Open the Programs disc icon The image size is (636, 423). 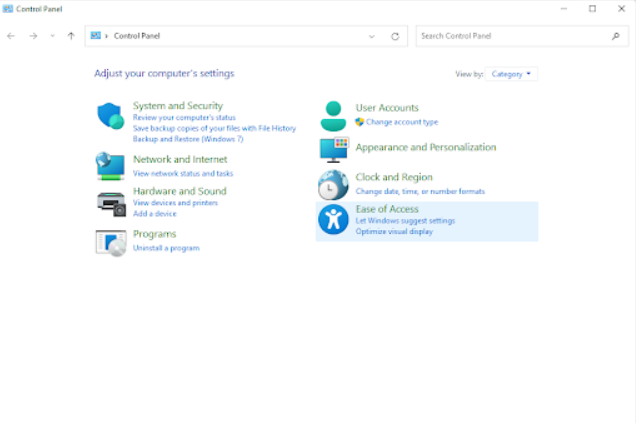click(x=111, y=243)
